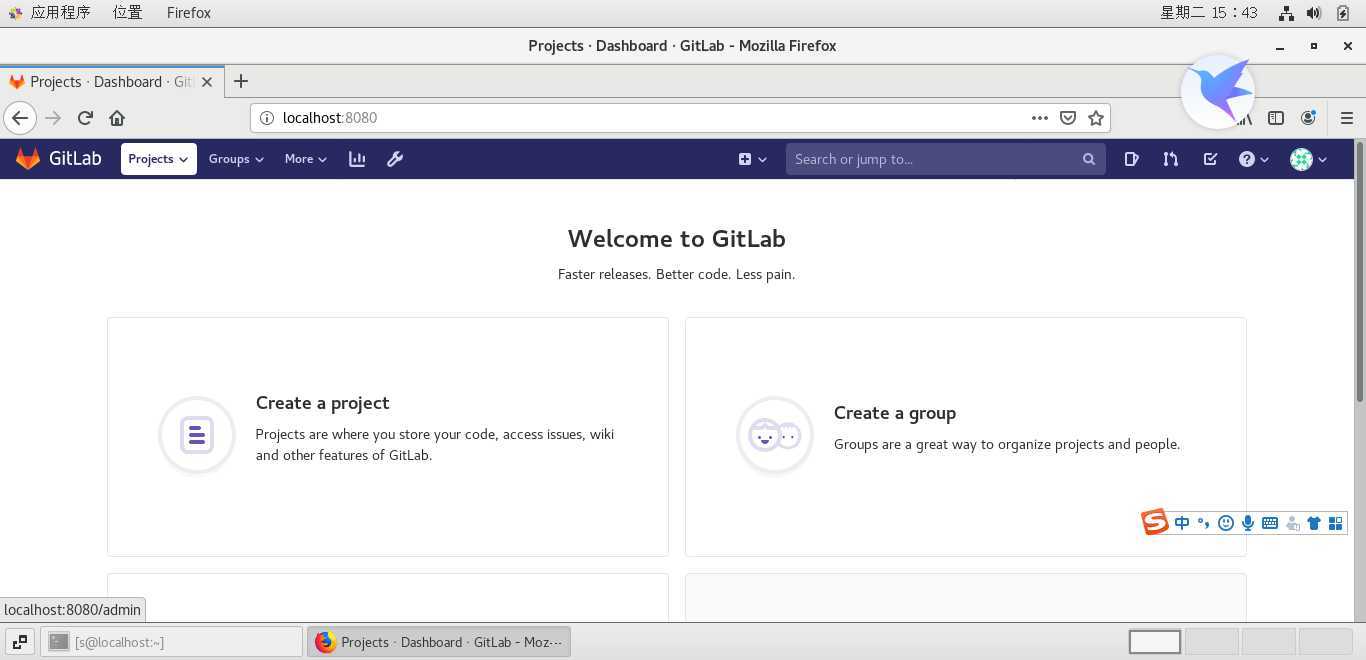
Task: Toggle Firefox sidebars icon
Action: click(1276, 118)
